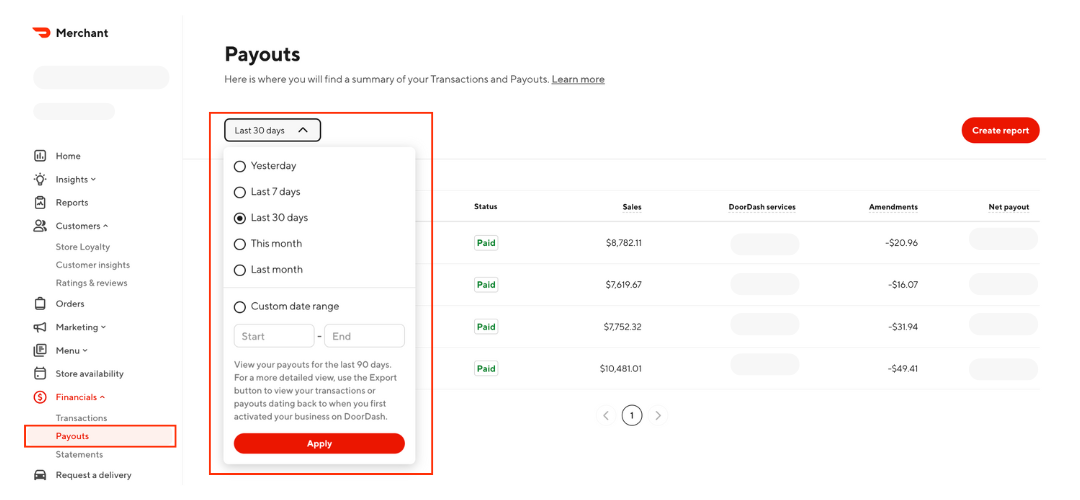Click the End date field

pos(364,336)
